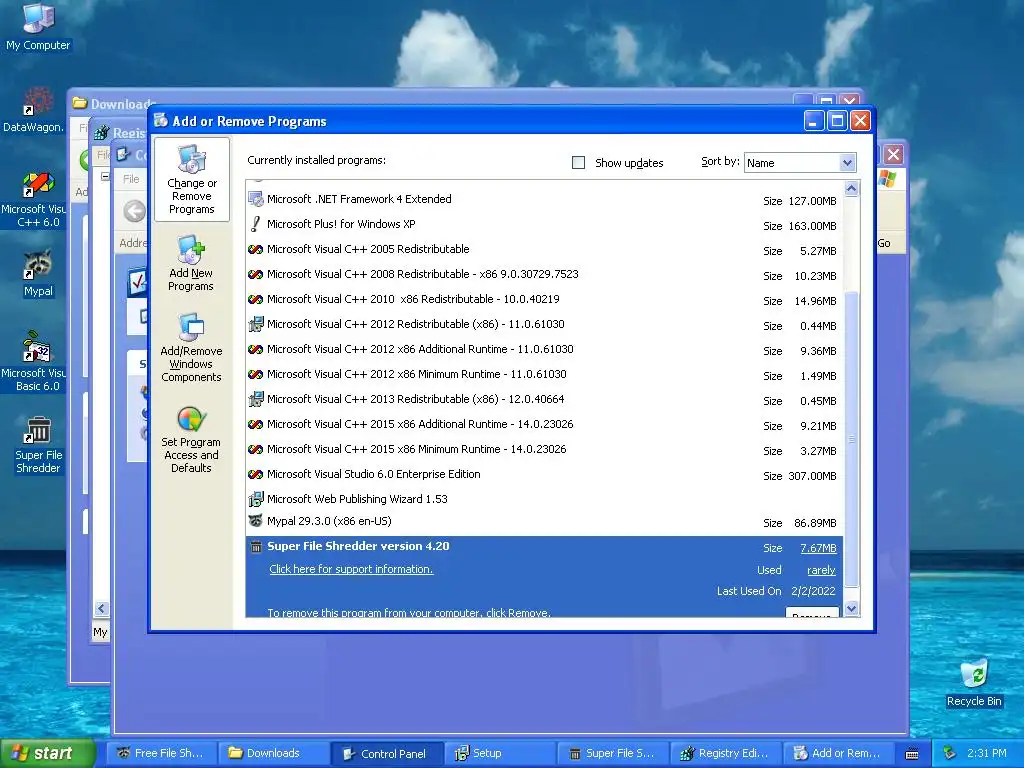Select Microsoft Visual C++ 6.0 desktop icon
This screenshot has width=1024, height=768.
coord(37,184)
